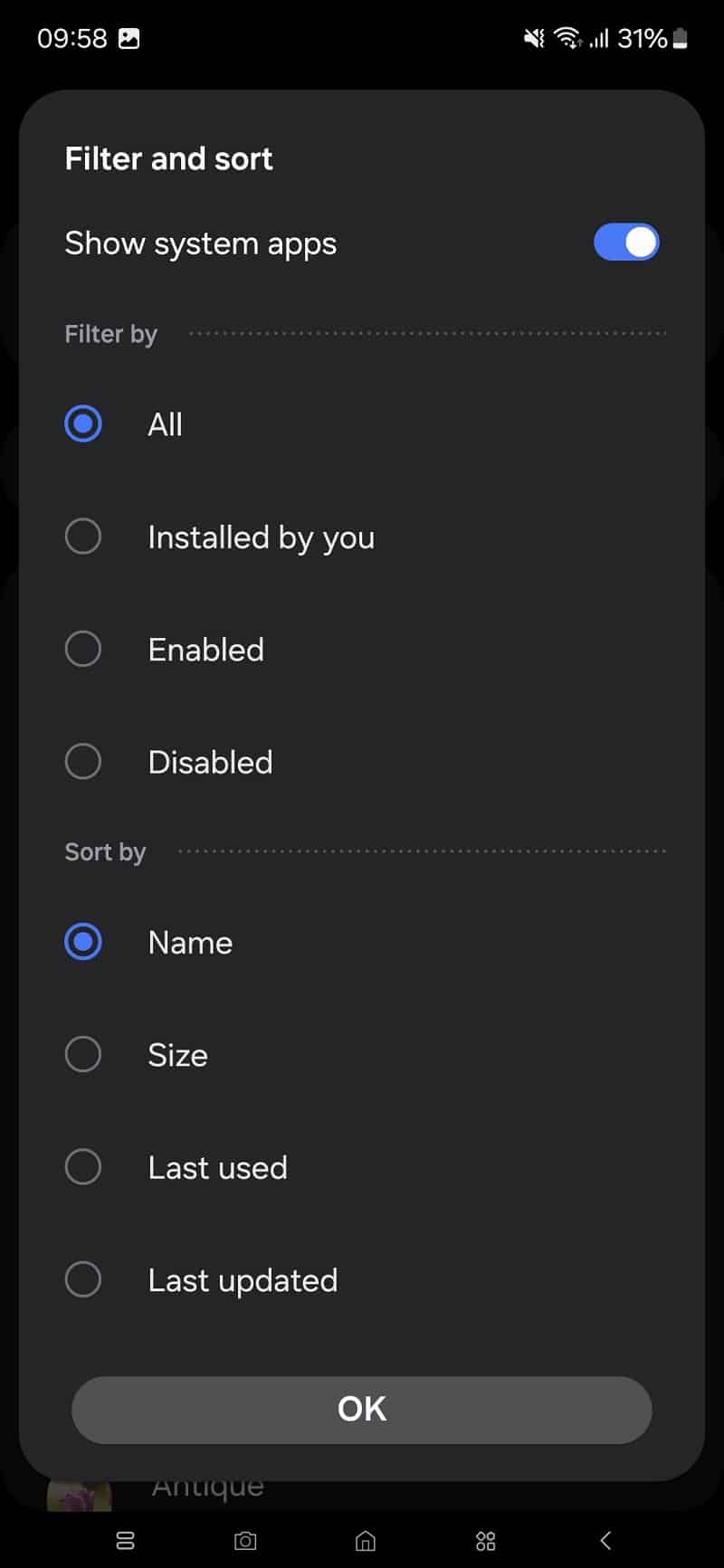
Task: Tap the battery icon in status bar
Action: (681, 38)
